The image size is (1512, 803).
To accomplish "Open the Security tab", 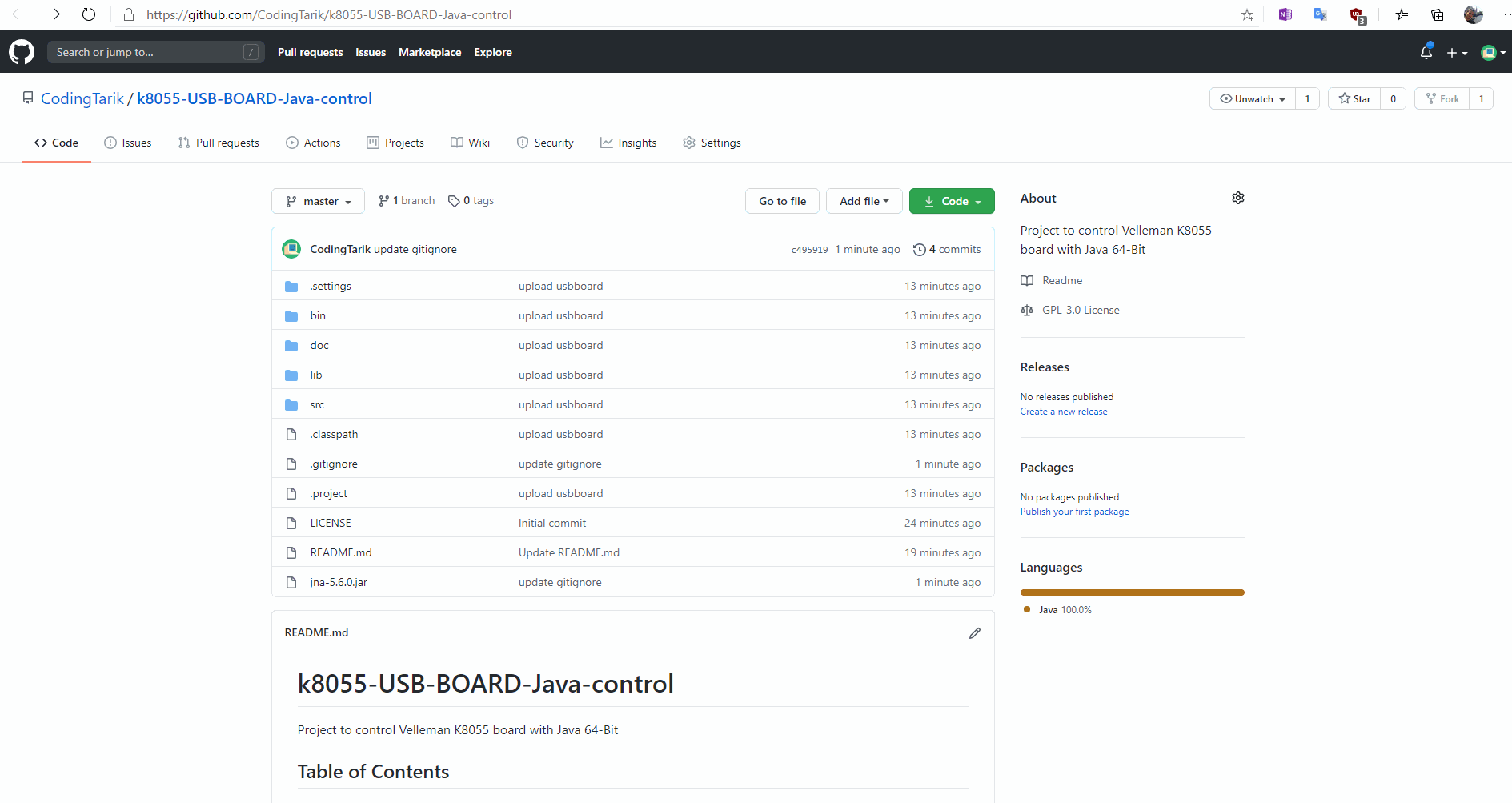I will coord(545,143).
